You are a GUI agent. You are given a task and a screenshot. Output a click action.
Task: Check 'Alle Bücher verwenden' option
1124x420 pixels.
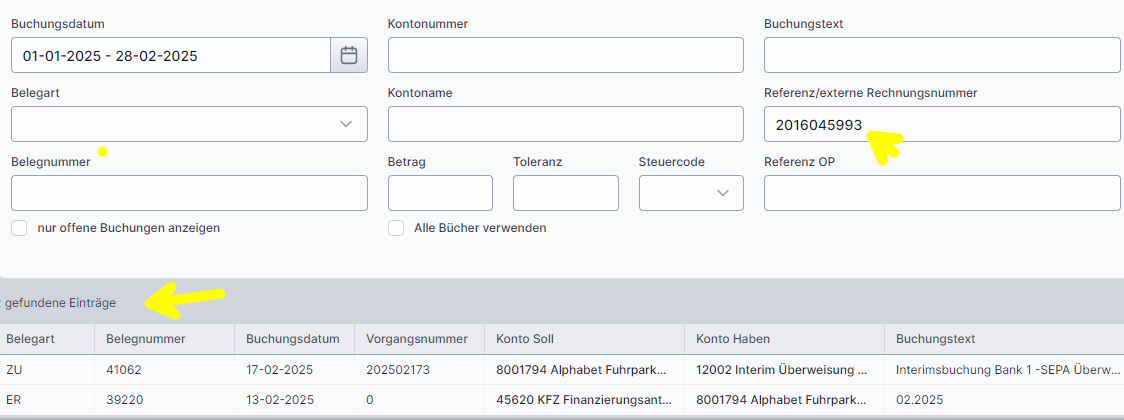tap(396, 228)
